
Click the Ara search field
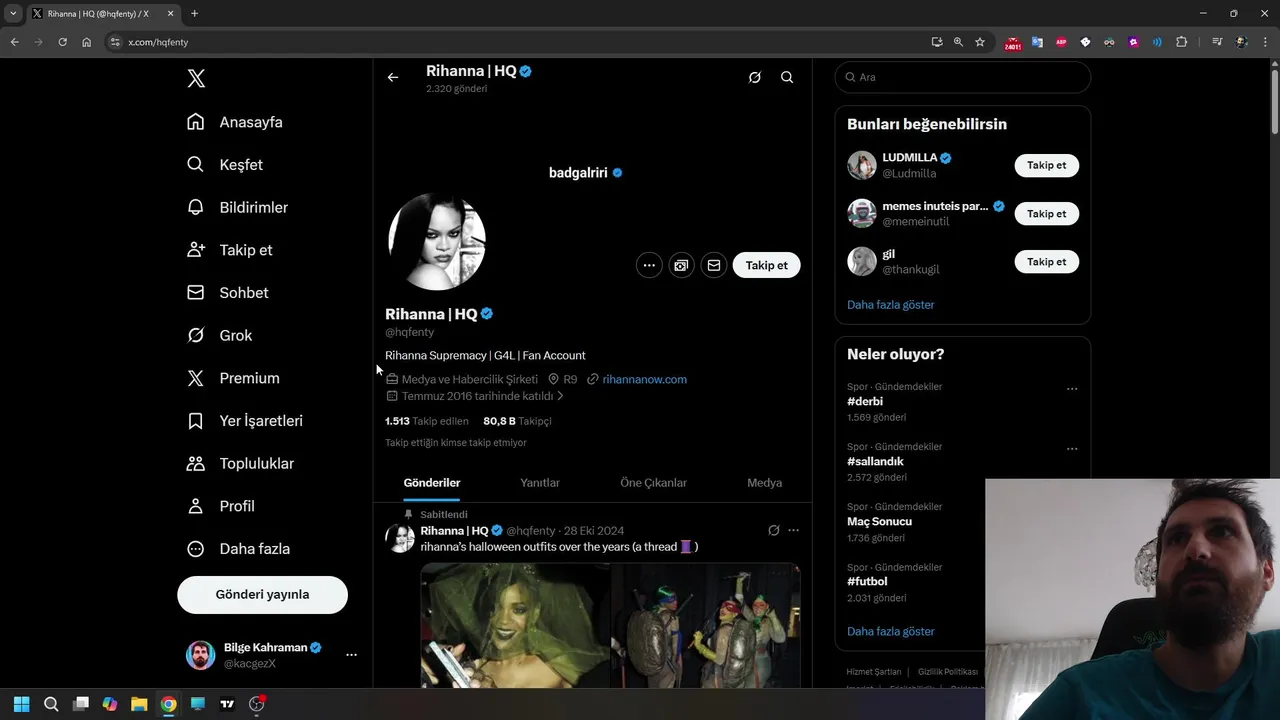coord(962,77)
